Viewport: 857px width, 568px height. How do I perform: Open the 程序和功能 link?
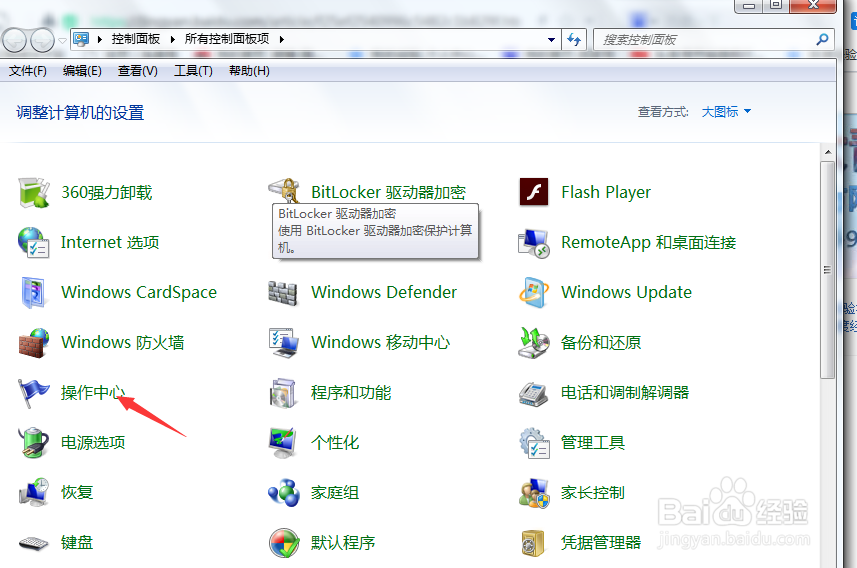pyautogui.click(x=351, y=393)
